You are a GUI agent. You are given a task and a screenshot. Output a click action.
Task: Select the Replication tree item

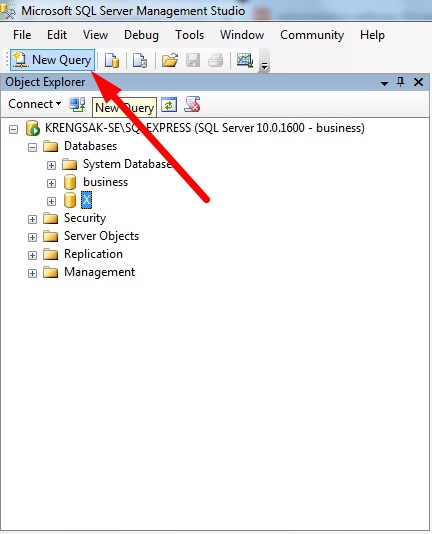[93, 254]
